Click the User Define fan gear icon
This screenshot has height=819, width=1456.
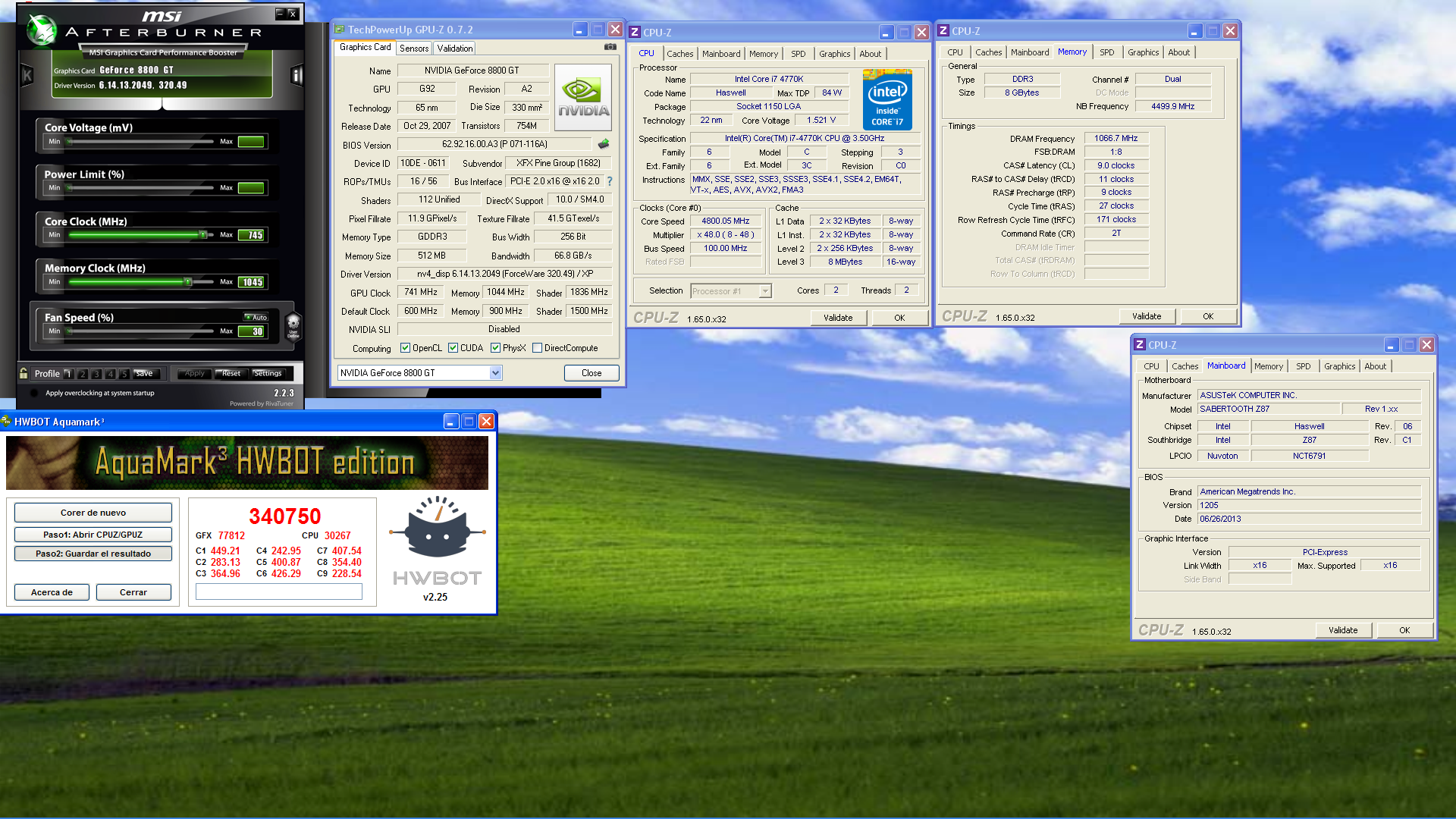tap(293, 326)
